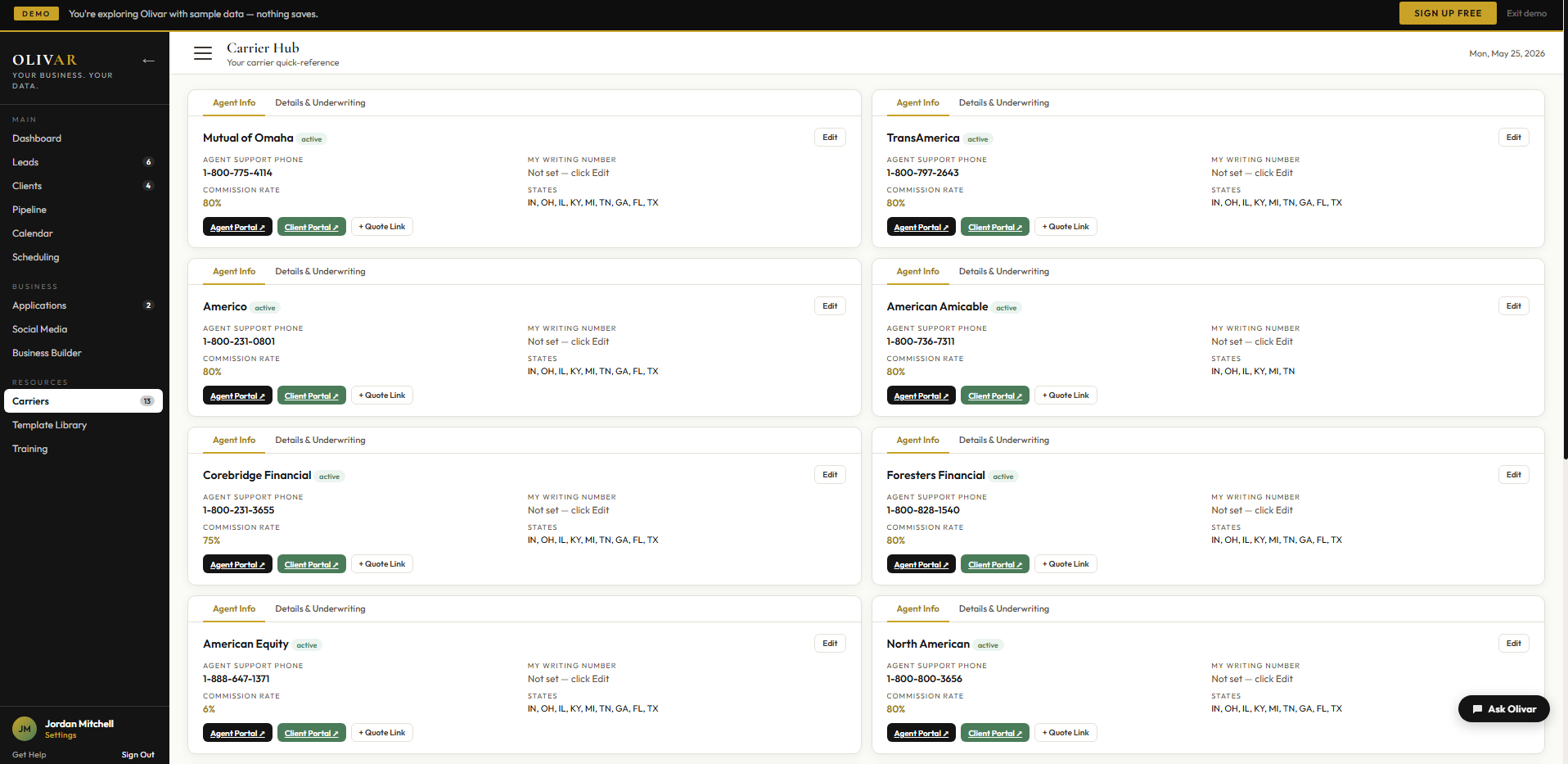Open Training page
This screenshot has height=764, width=1568.
click(82, 449)
